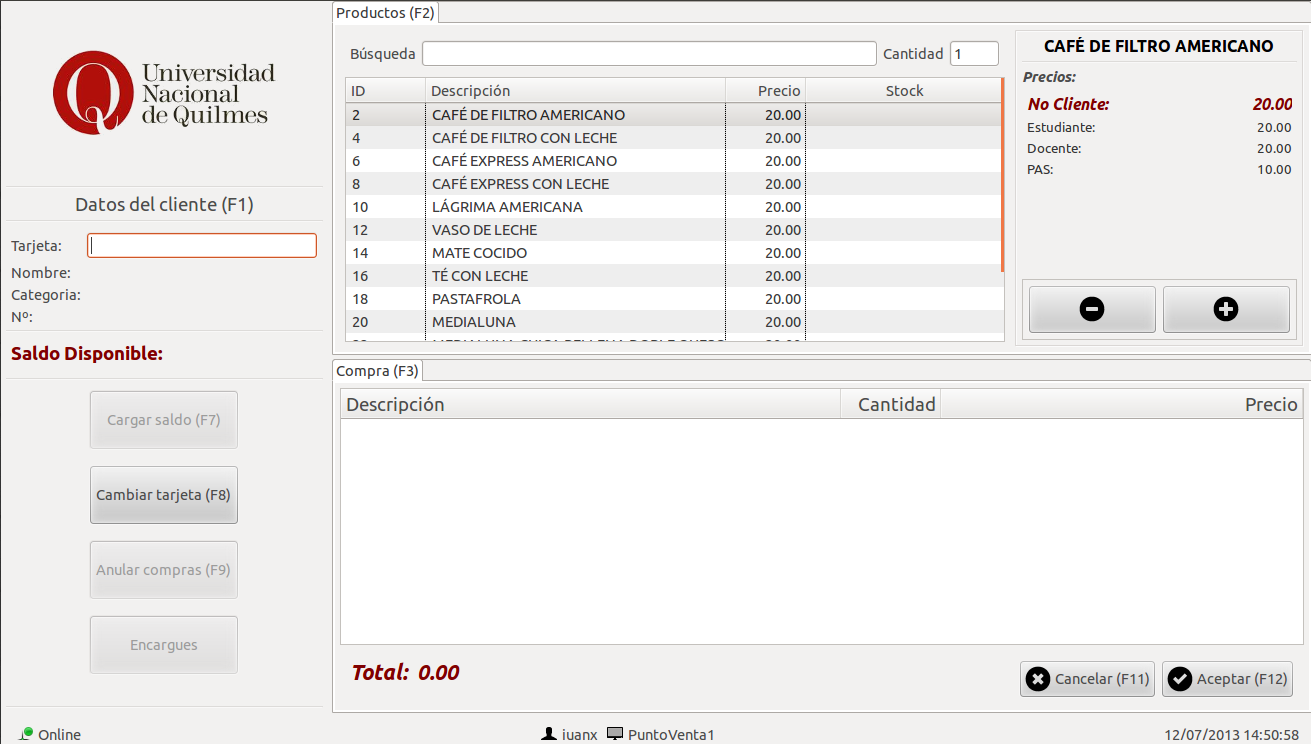Click the Universidad Nacional de Quilmes logo
1311x744 pixels.
[164, 93]
